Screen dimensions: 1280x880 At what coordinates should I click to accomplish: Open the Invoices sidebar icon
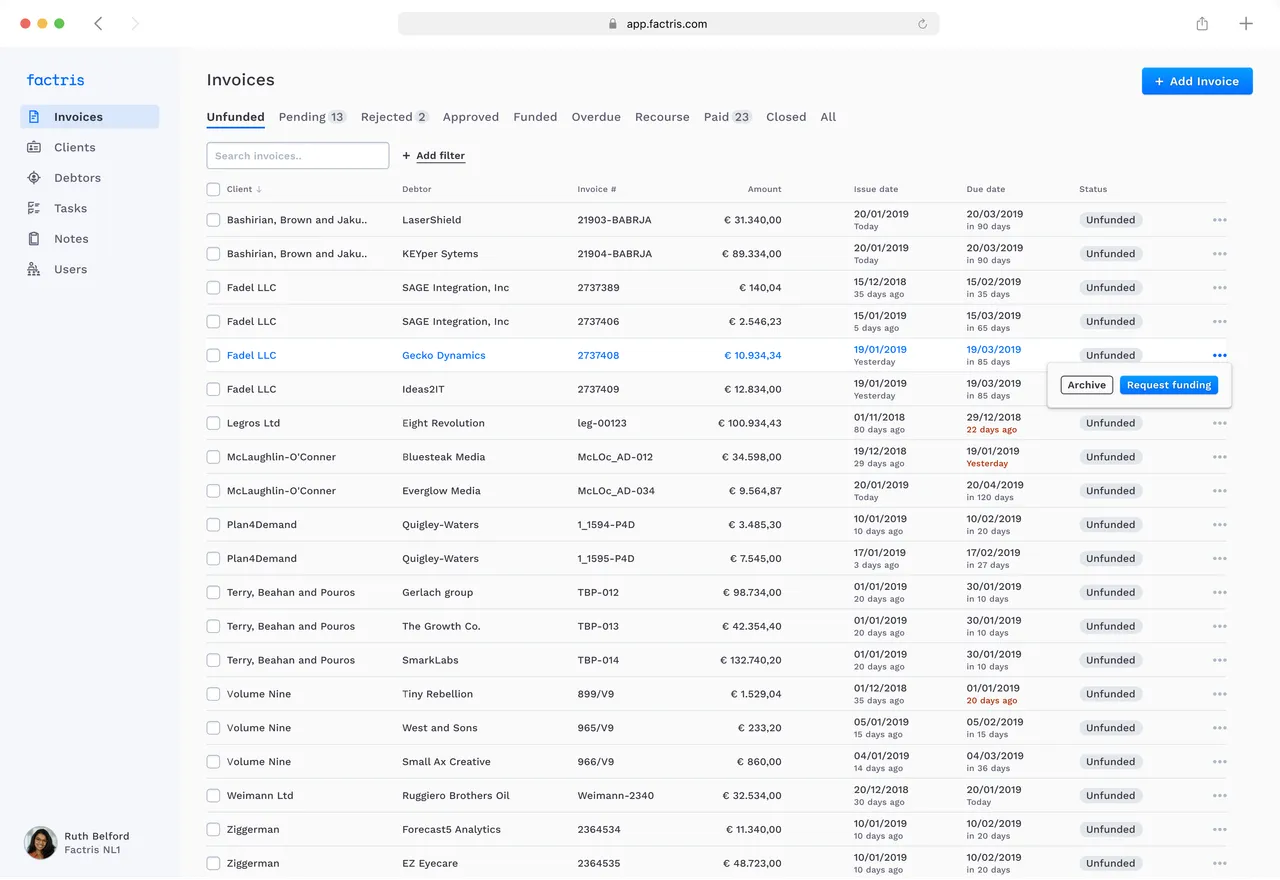click(x=34, y=117)
